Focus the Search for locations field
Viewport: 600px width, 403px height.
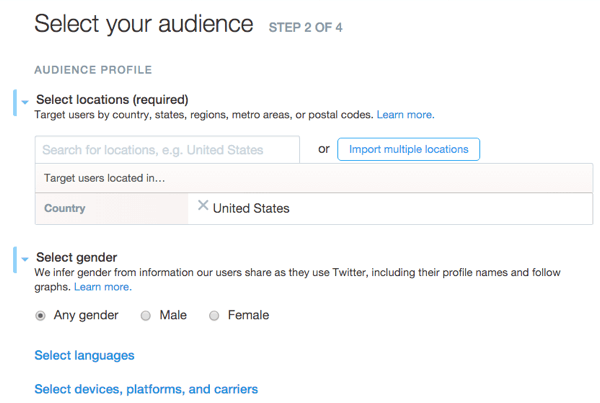click(167, 150)
